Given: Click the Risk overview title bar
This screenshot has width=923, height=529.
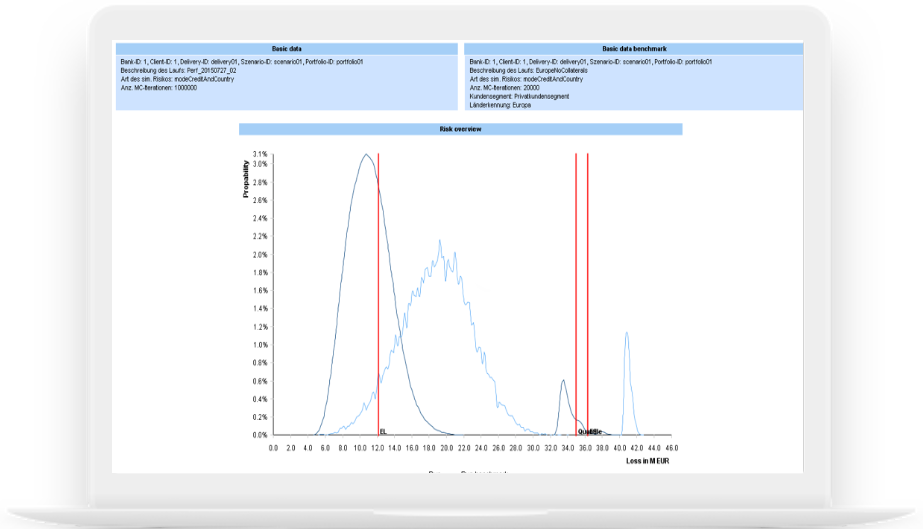Looking at the screenshot, I should point(460,129).
